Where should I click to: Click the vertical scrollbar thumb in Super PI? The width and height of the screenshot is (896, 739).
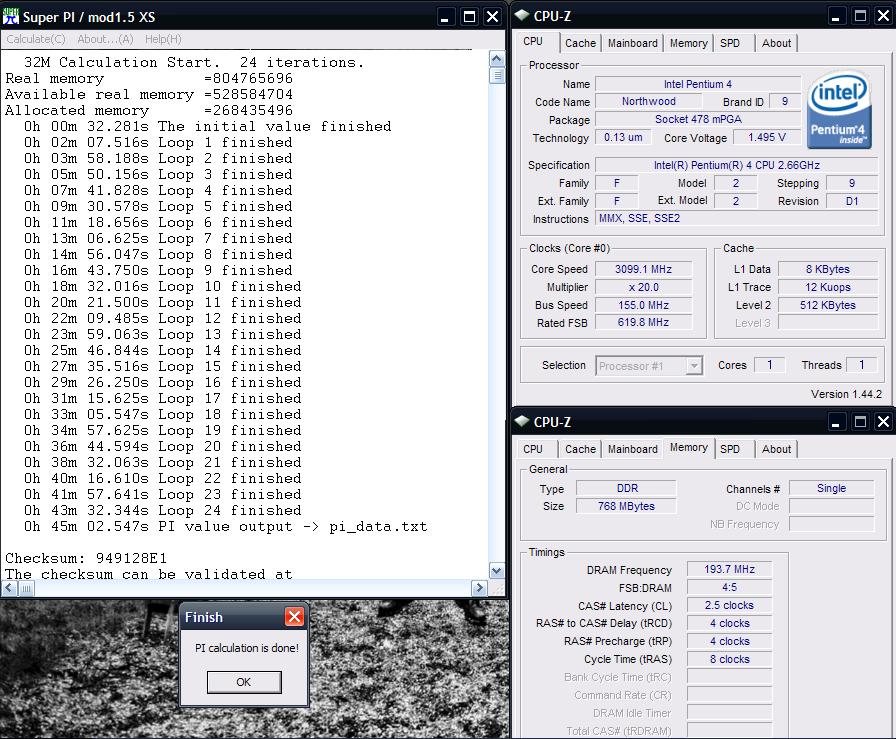point(497,75)
